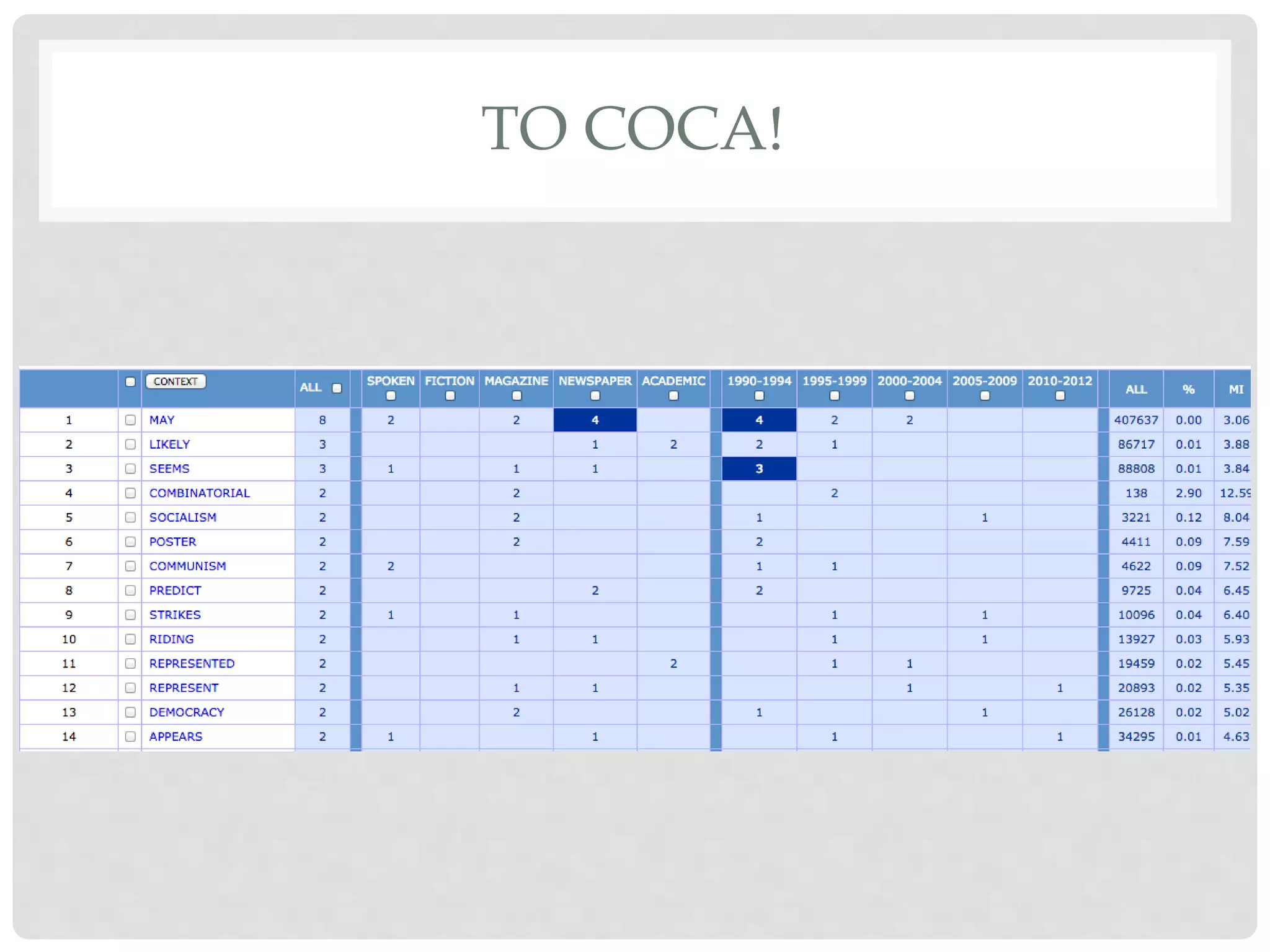Select the checkbox for APPEARS row
Image resolution: width=1270 pixels, height=952 pixels.
130,737
